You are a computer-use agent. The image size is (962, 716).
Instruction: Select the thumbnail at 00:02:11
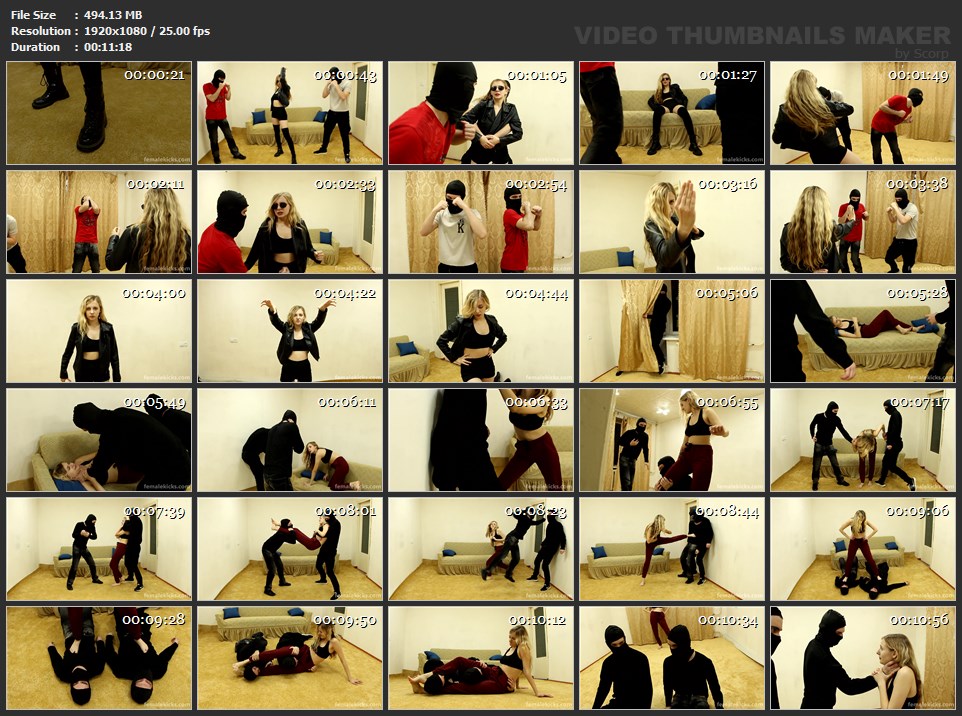tap(99, 222)
